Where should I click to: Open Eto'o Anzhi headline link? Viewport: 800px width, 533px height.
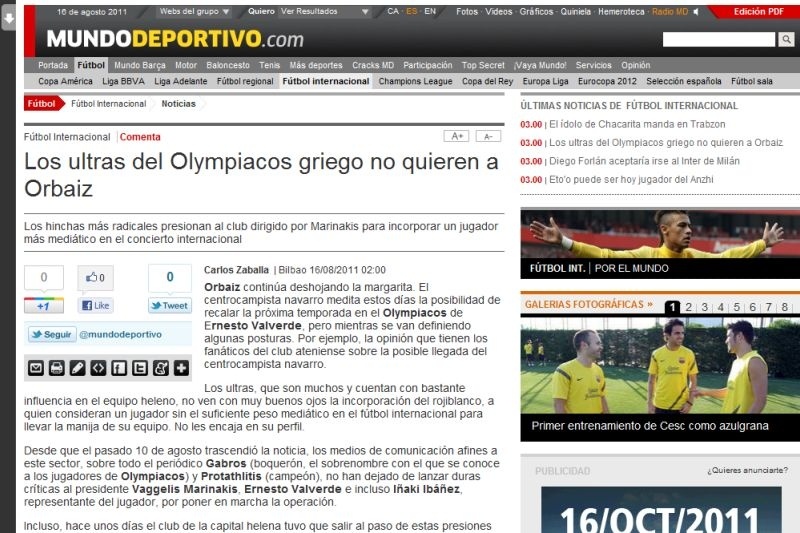(x=631, y=180)
